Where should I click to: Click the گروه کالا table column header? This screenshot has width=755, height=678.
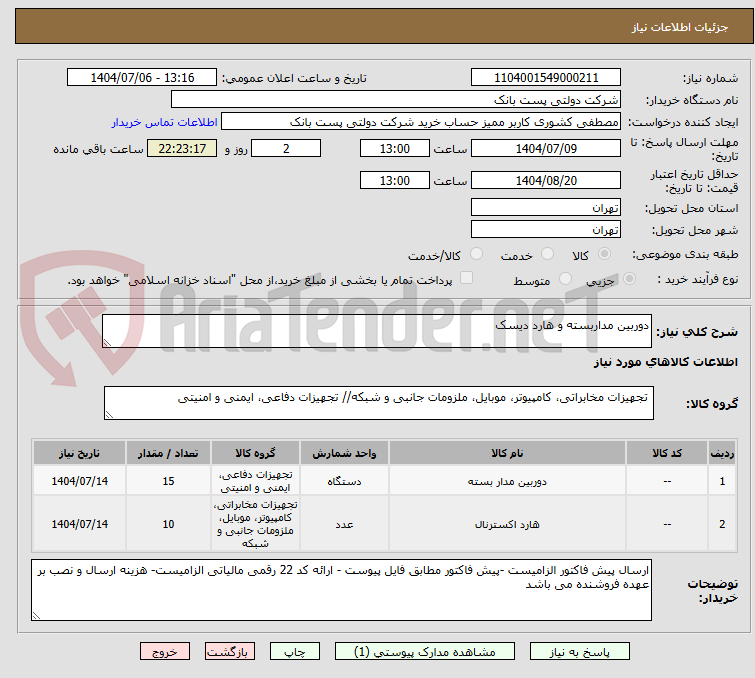click(x=255, y=453)
